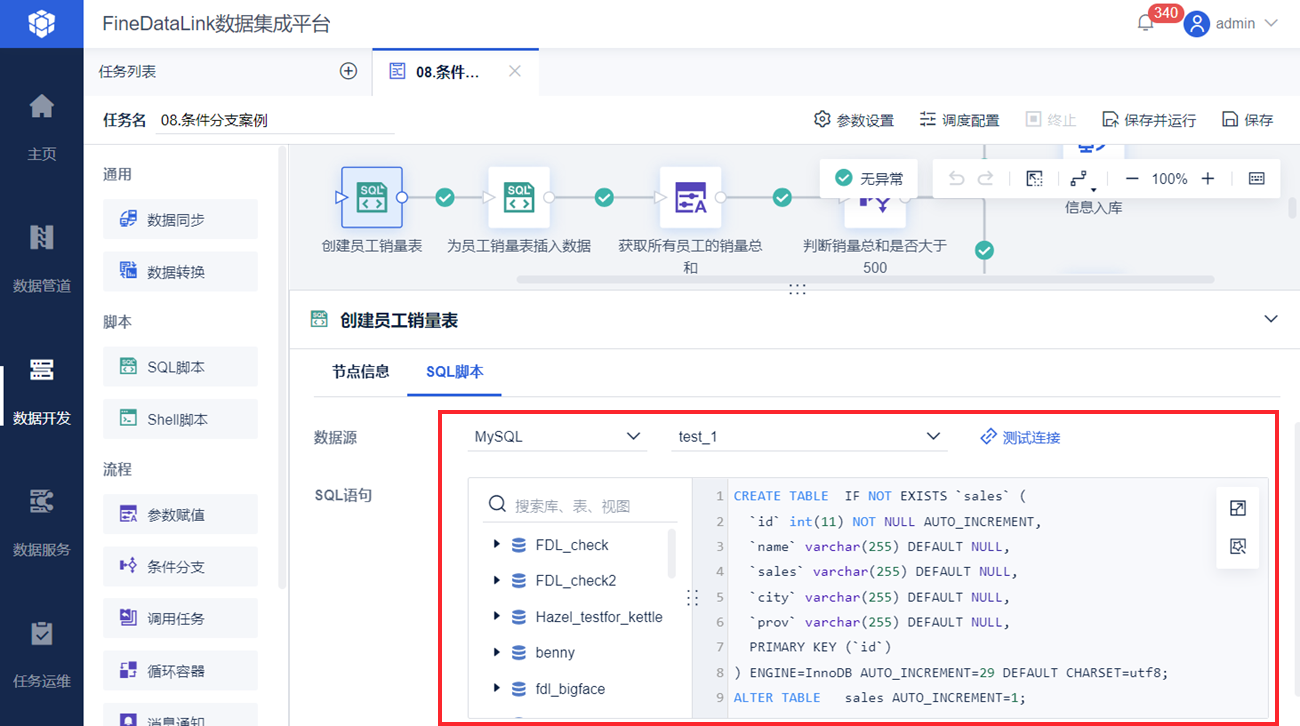Pick the SQL脚本 node from the palette
Viewport: 1300px width, 726px height.
tap(180, 367)
